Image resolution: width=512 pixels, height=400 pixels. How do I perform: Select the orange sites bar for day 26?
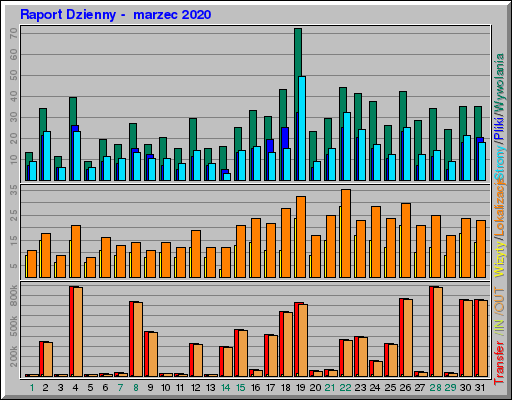[406, 240]
